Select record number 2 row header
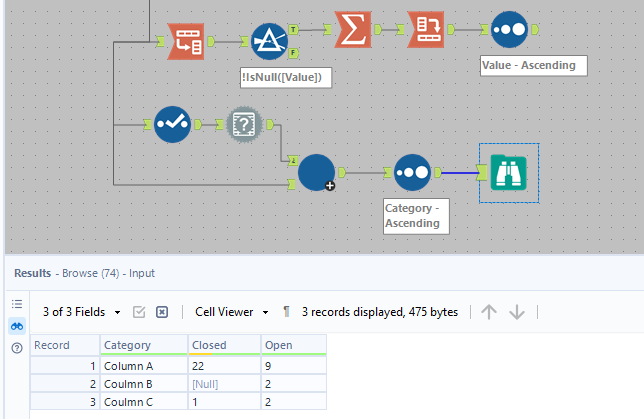This screenshot has height=419, width=644. coord(65,384)
